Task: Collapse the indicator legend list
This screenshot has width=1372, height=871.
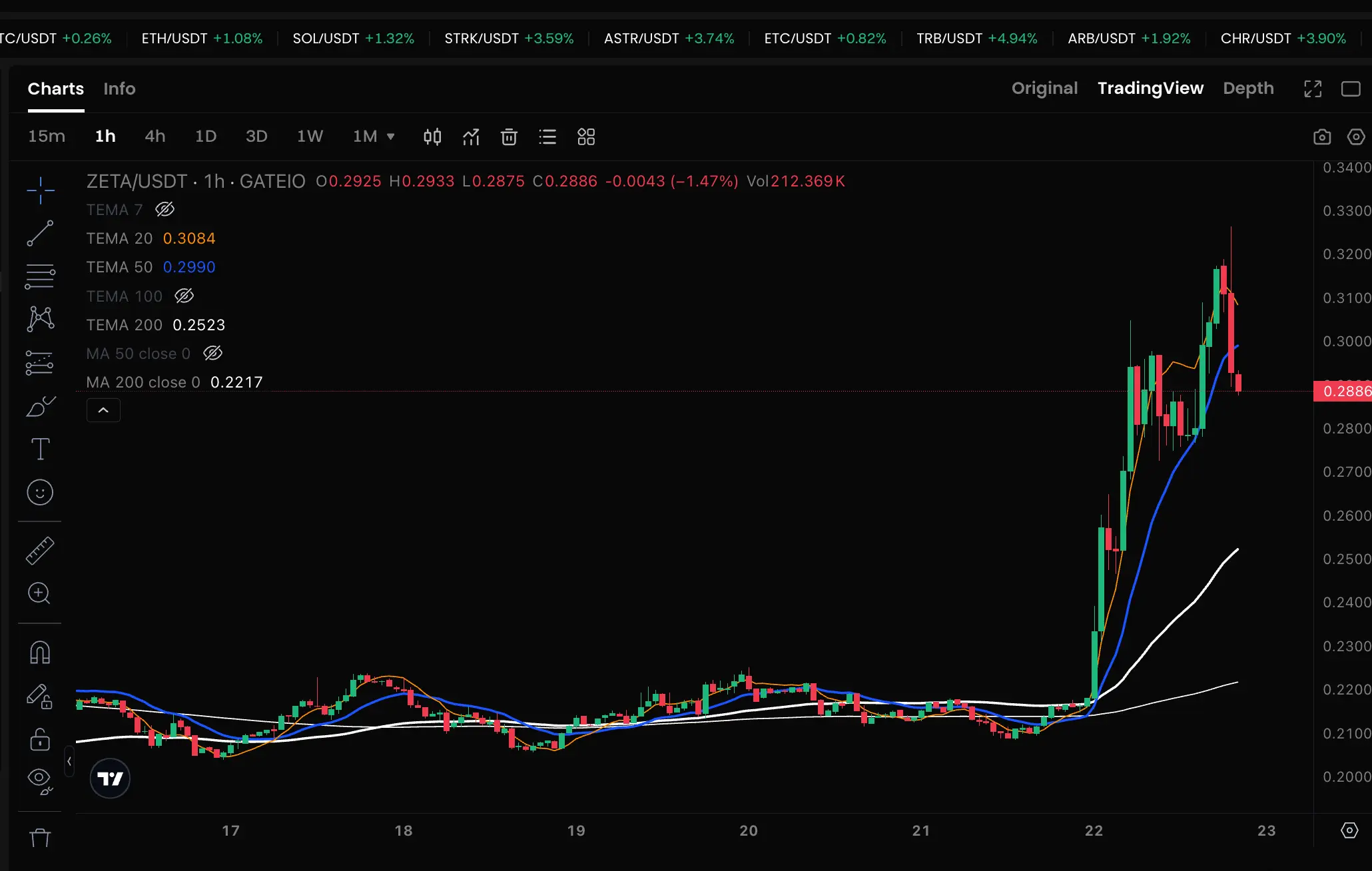Action: 103,410
